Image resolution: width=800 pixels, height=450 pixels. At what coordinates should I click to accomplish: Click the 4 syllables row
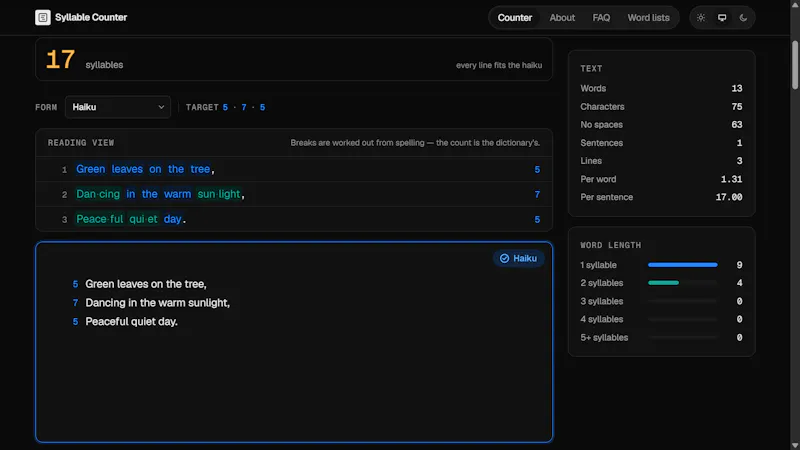(661, 319)
